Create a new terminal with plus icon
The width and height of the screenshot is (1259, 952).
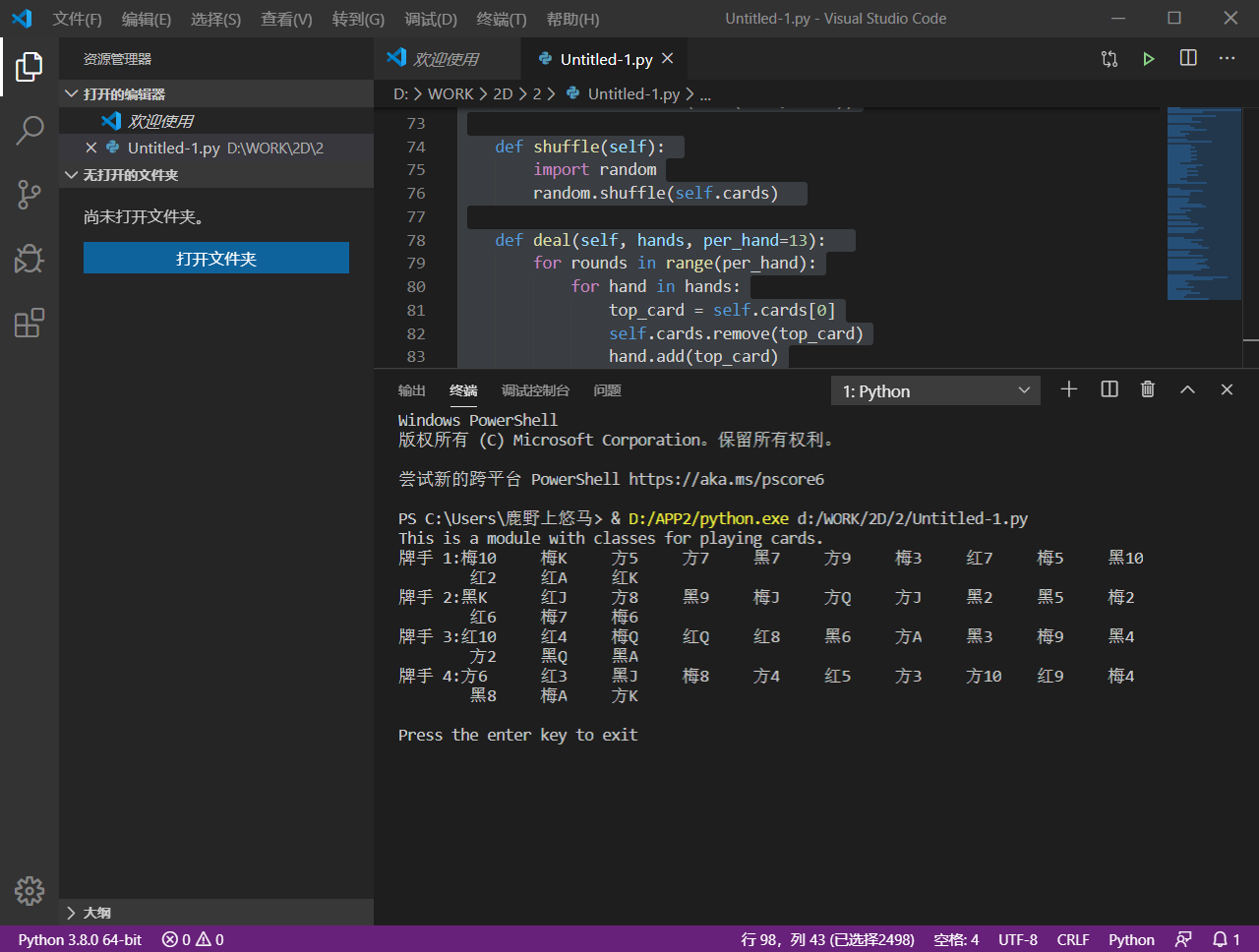(1069, 389)
